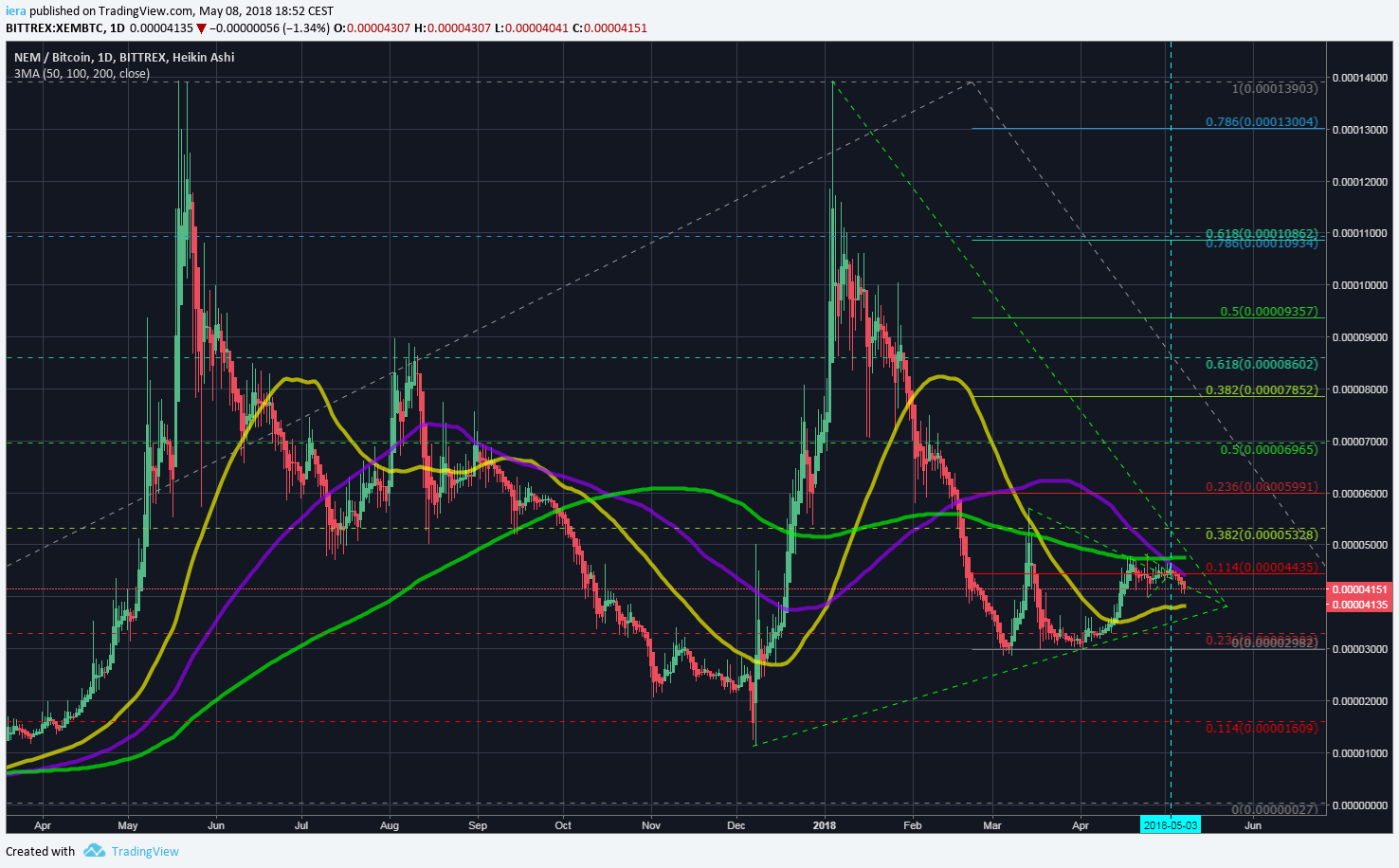The width and height of the screenshot is (1399, 868).
Task: Click the "Aug" label on the time axis
Action: pyautogui.click(x=391, y=825)
